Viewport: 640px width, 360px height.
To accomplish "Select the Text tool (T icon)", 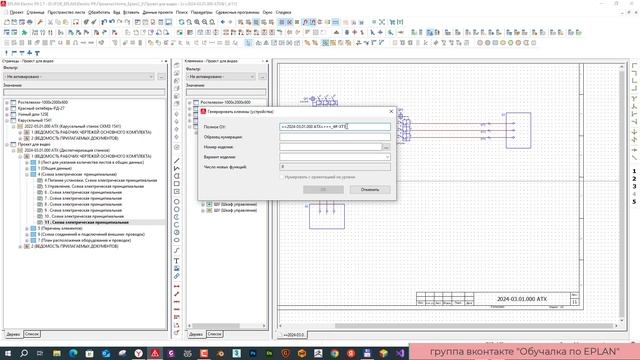I will coord(176,261).
